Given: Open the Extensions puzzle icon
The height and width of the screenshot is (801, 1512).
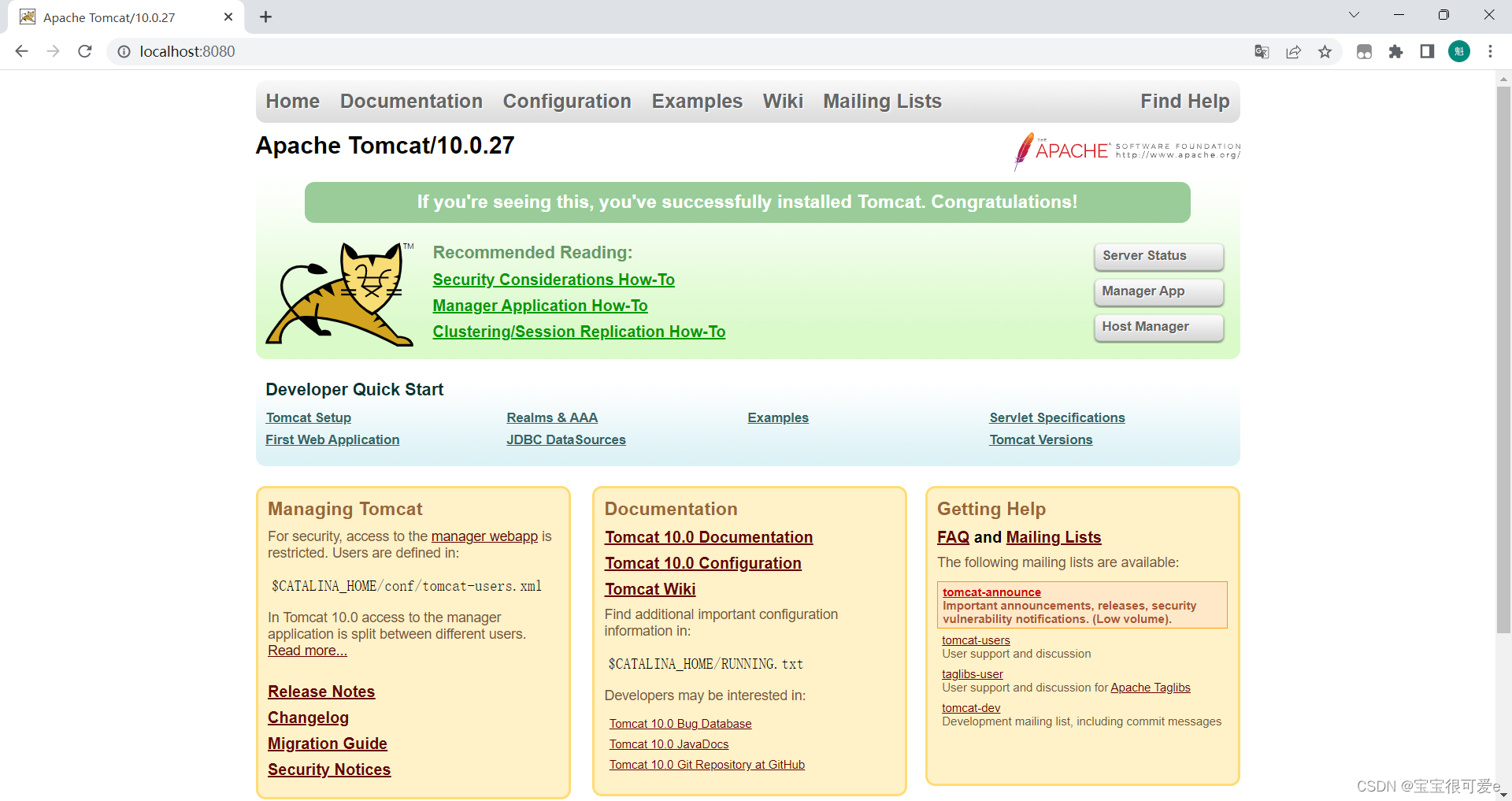Looking at the screenshot, I should click(x=1396, y=51).
